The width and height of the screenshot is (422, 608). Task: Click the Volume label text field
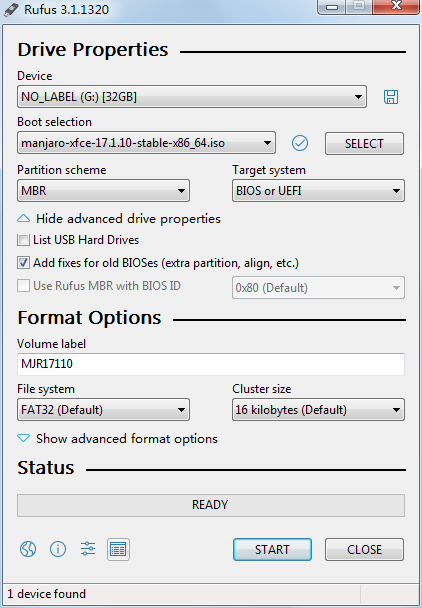point(211,364)
